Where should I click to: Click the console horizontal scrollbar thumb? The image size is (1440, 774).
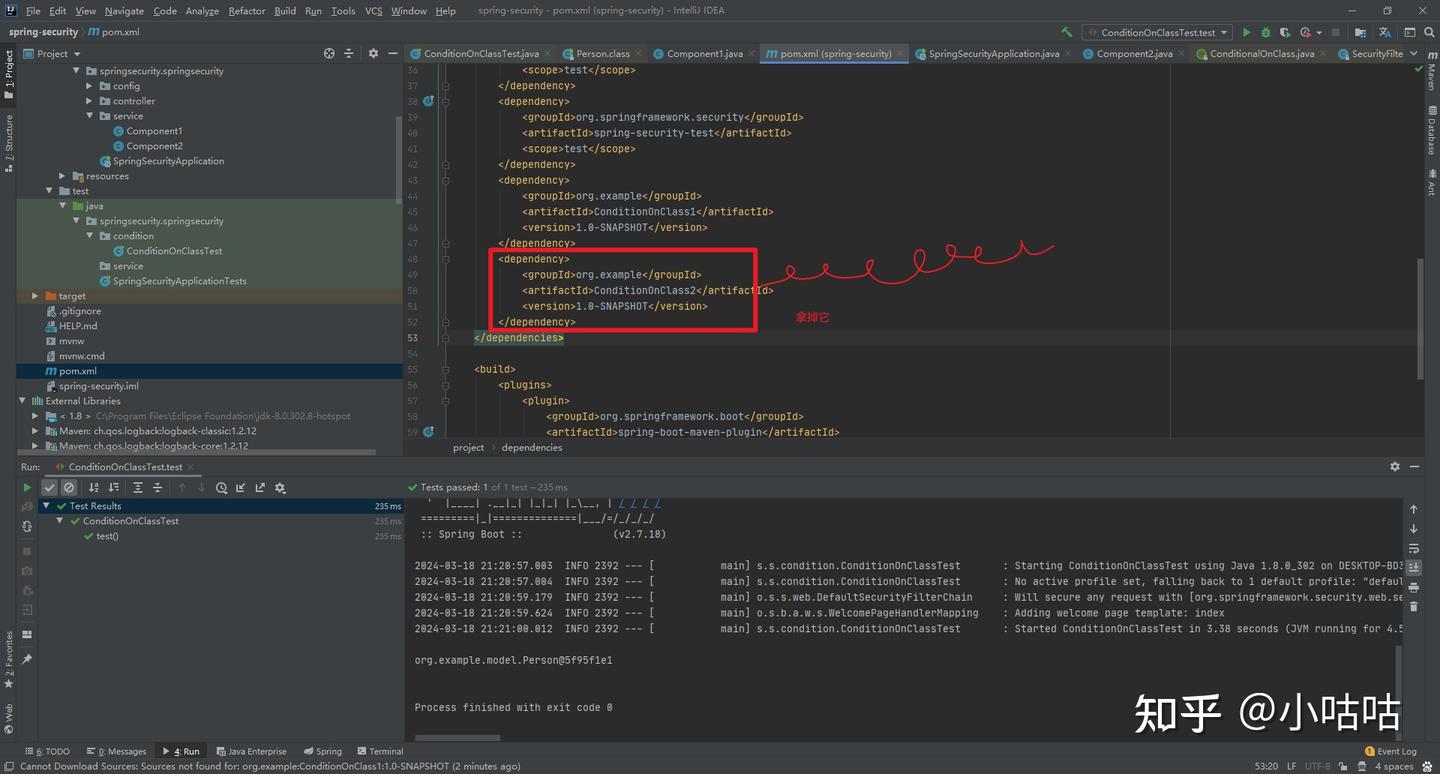pos(457,738)
